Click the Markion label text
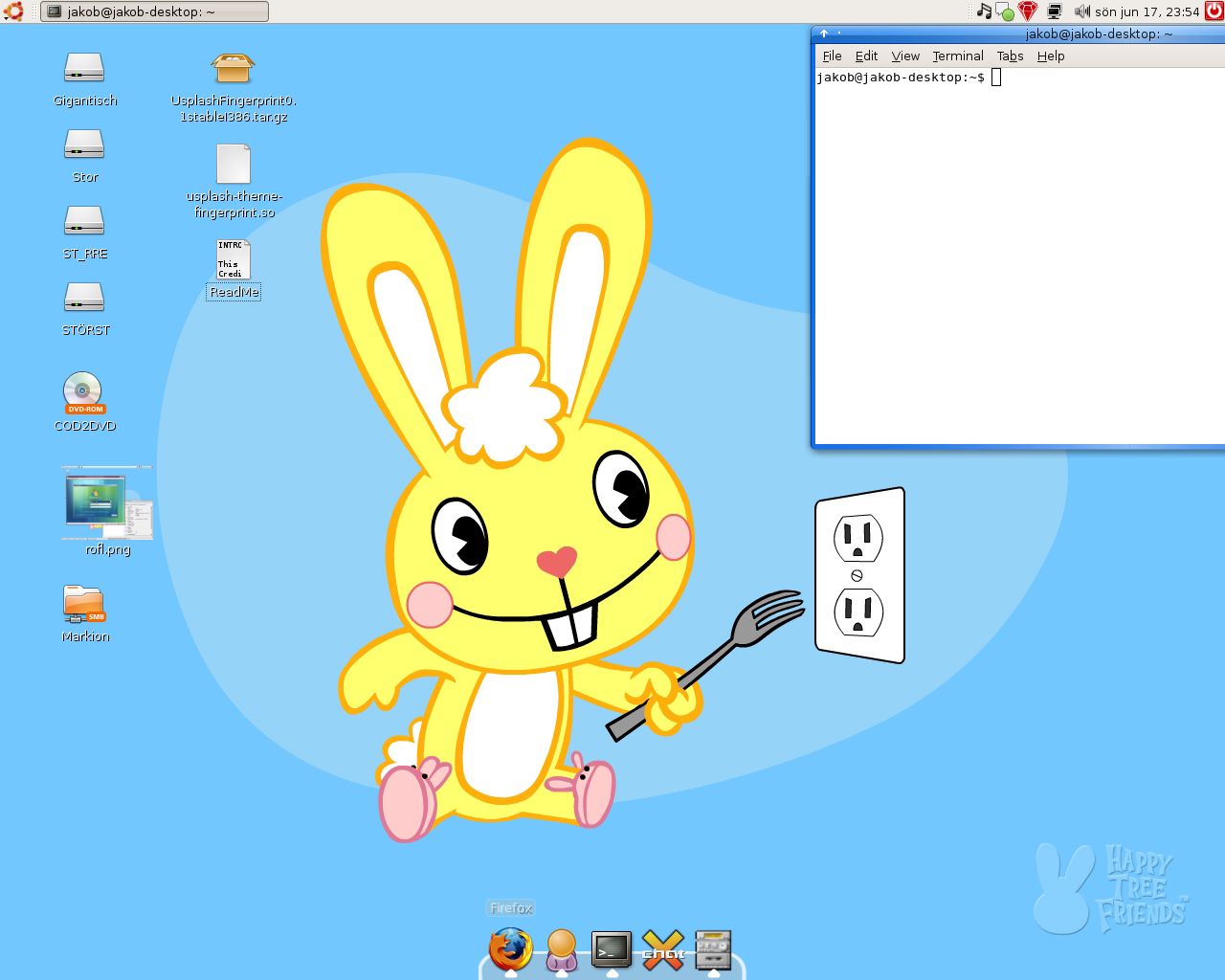 [x=85, y=636]
